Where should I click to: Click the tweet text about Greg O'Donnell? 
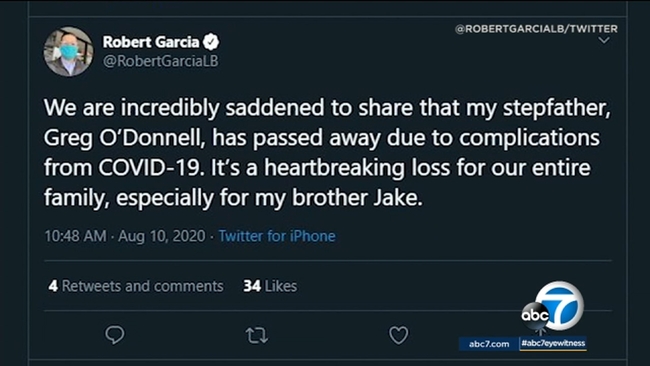pyautogui.click(x=327, y=153)
